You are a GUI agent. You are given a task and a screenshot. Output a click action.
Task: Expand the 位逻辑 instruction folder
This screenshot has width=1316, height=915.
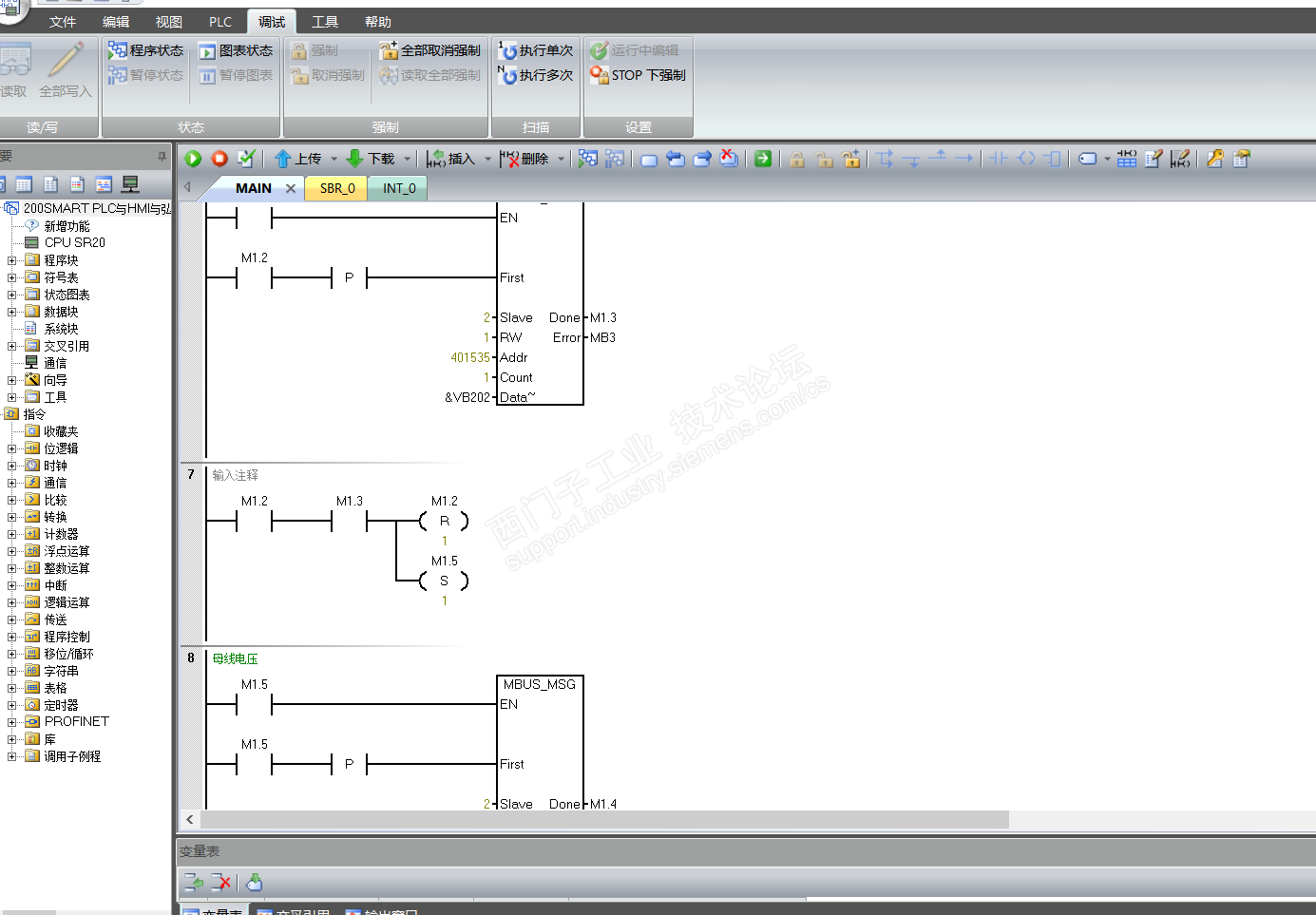point(12,448)
